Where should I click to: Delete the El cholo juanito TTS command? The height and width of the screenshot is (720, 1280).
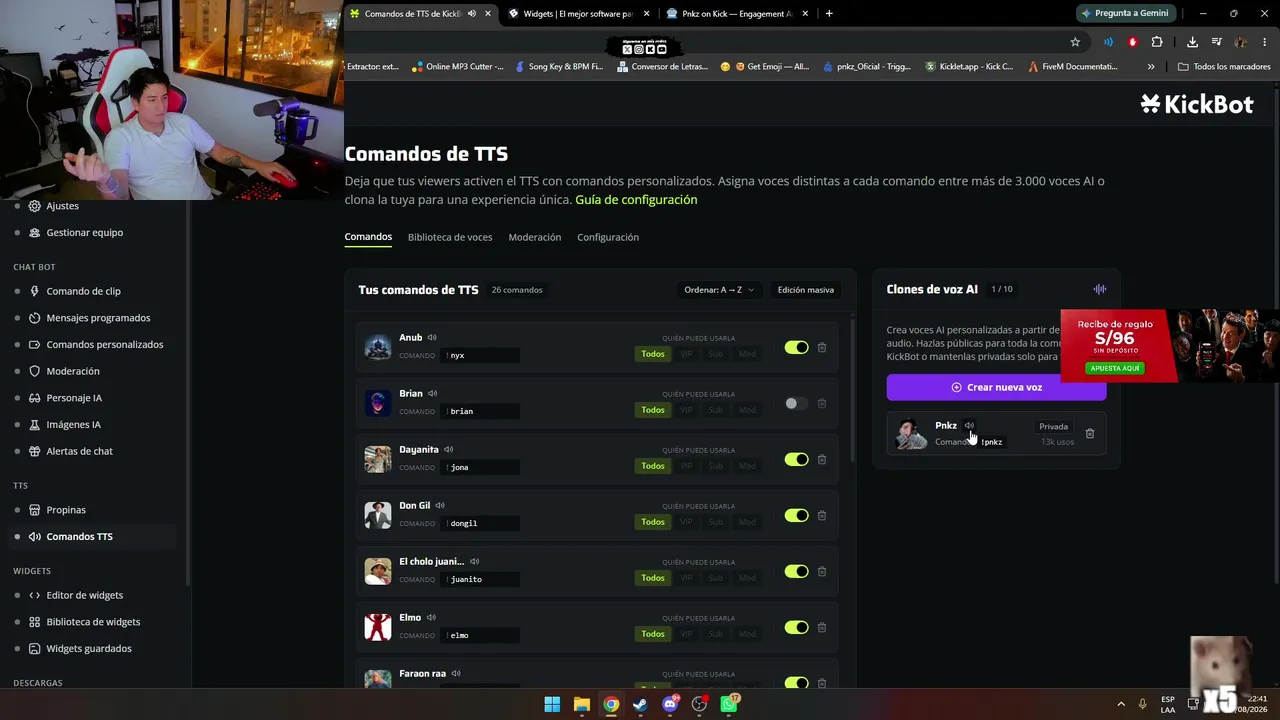point(822,571)
